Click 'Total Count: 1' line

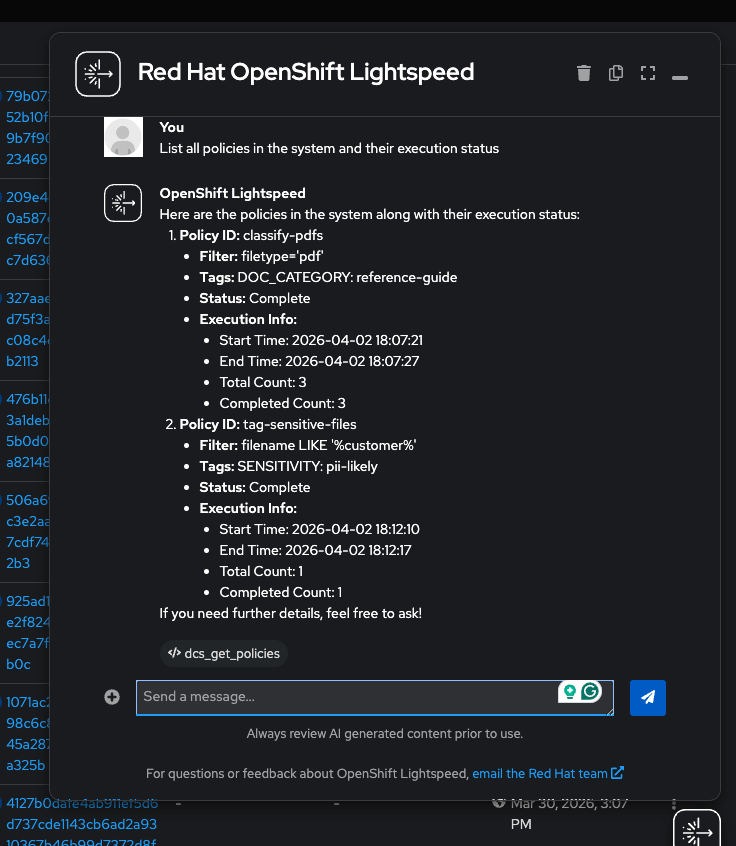pyautogui.click(x=261, y=571)
